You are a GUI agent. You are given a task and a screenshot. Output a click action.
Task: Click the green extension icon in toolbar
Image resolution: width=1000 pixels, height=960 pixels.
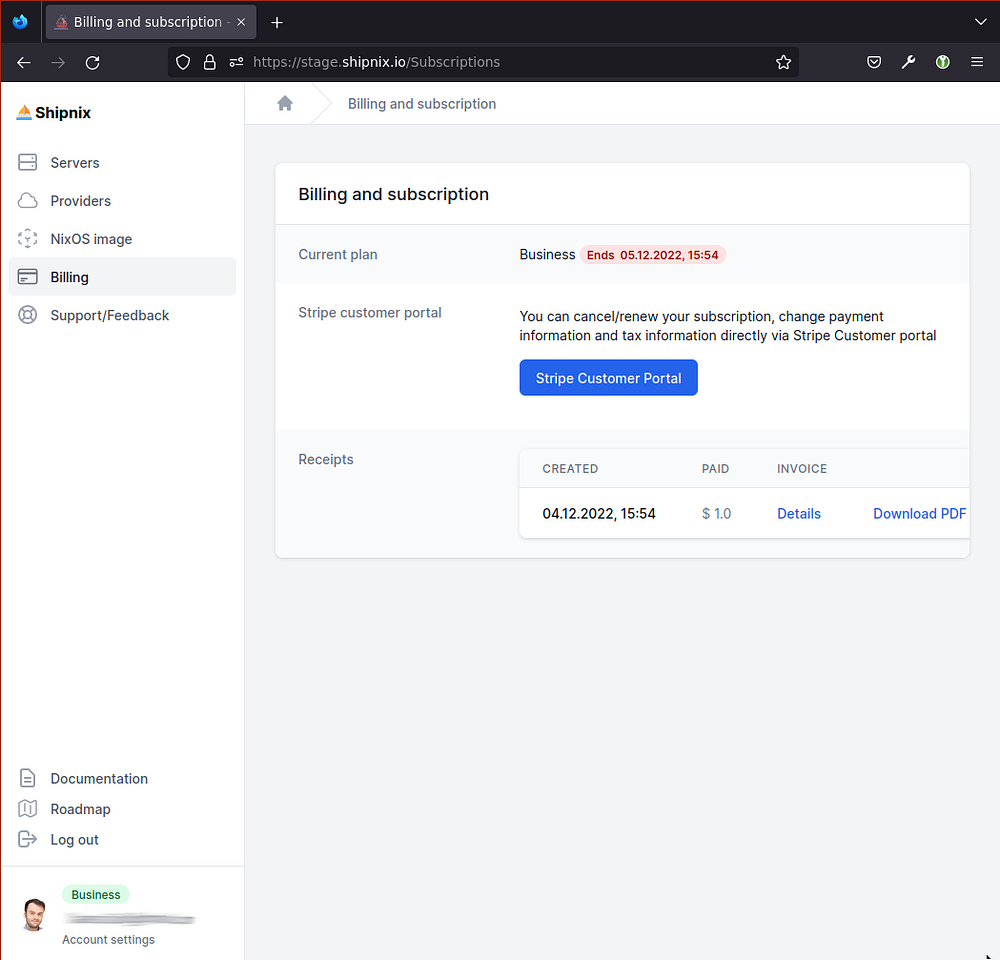pos(943,63)
